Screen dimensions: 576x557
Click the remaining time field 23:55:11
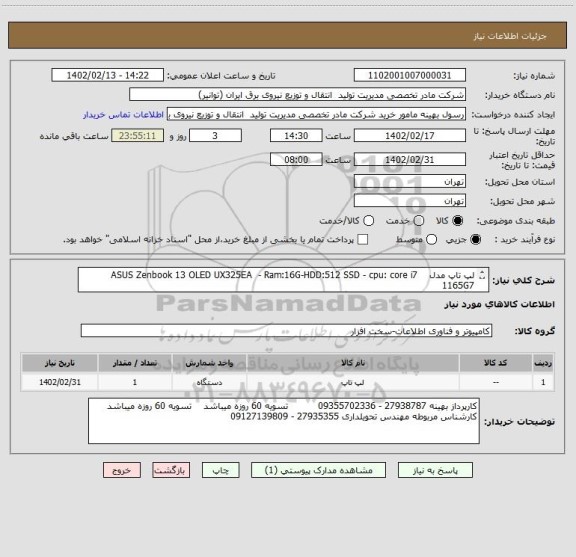[x=137, y=136]
